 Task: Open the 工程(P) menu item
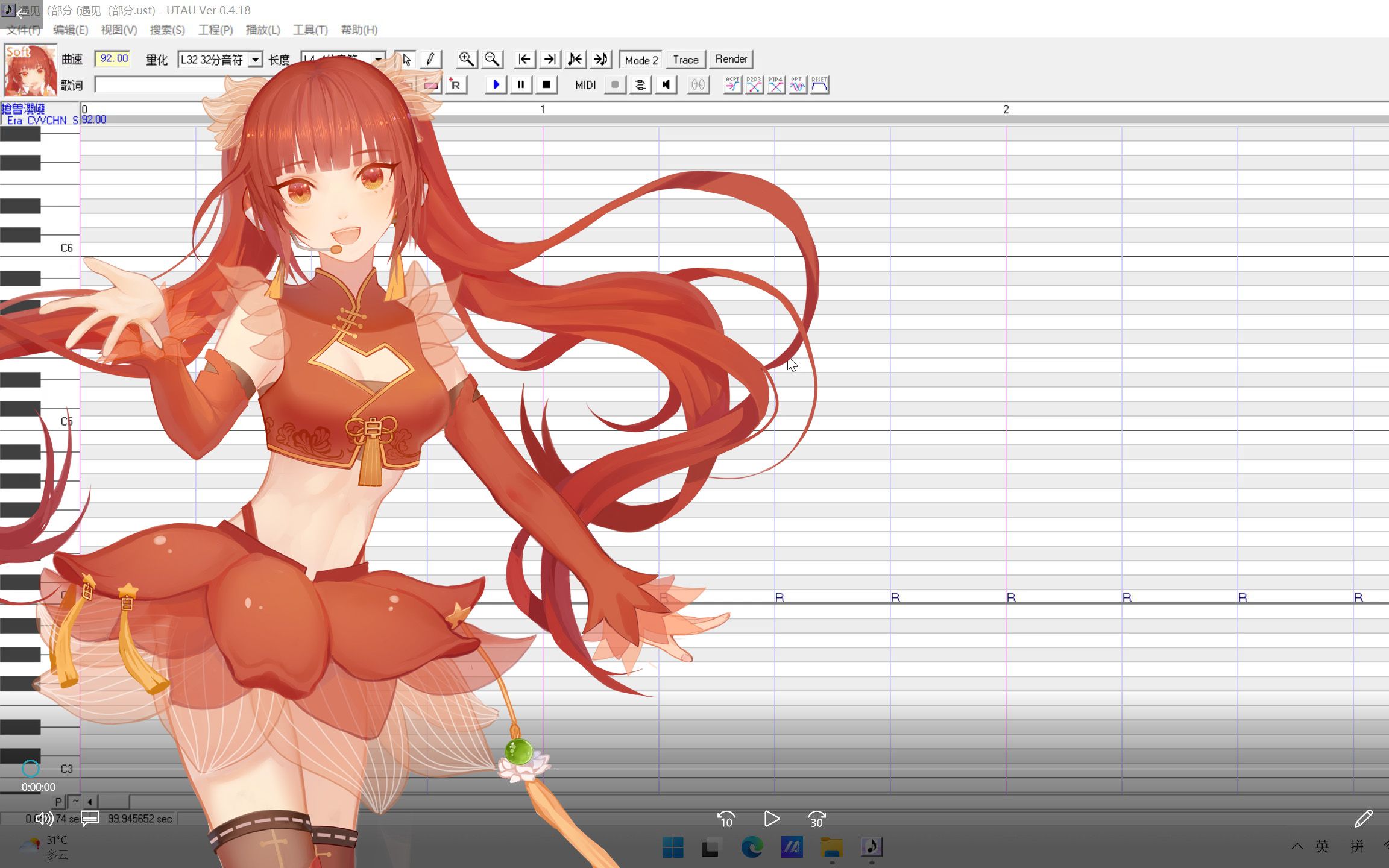click(214, 30)
